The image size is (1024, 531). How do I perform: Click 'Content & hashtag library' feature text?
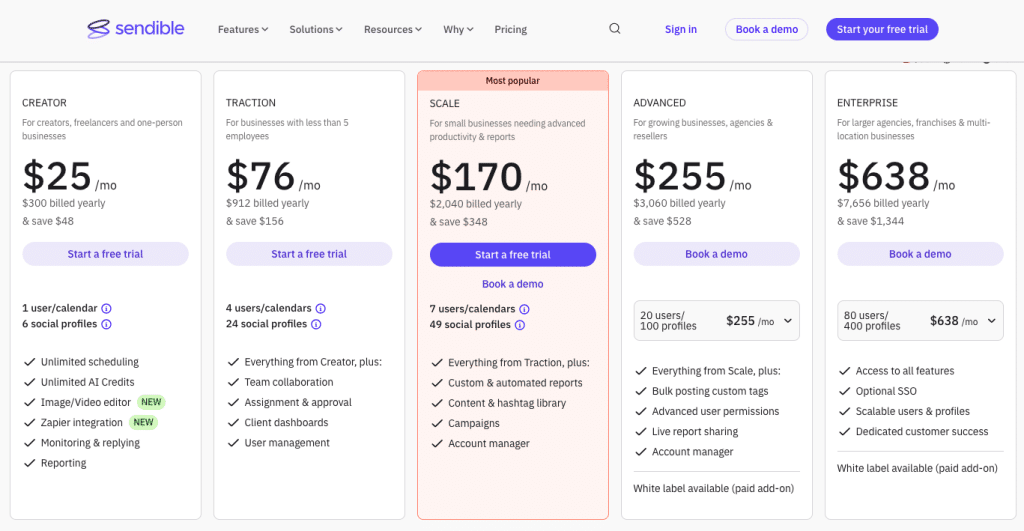[x=507, y=403]
